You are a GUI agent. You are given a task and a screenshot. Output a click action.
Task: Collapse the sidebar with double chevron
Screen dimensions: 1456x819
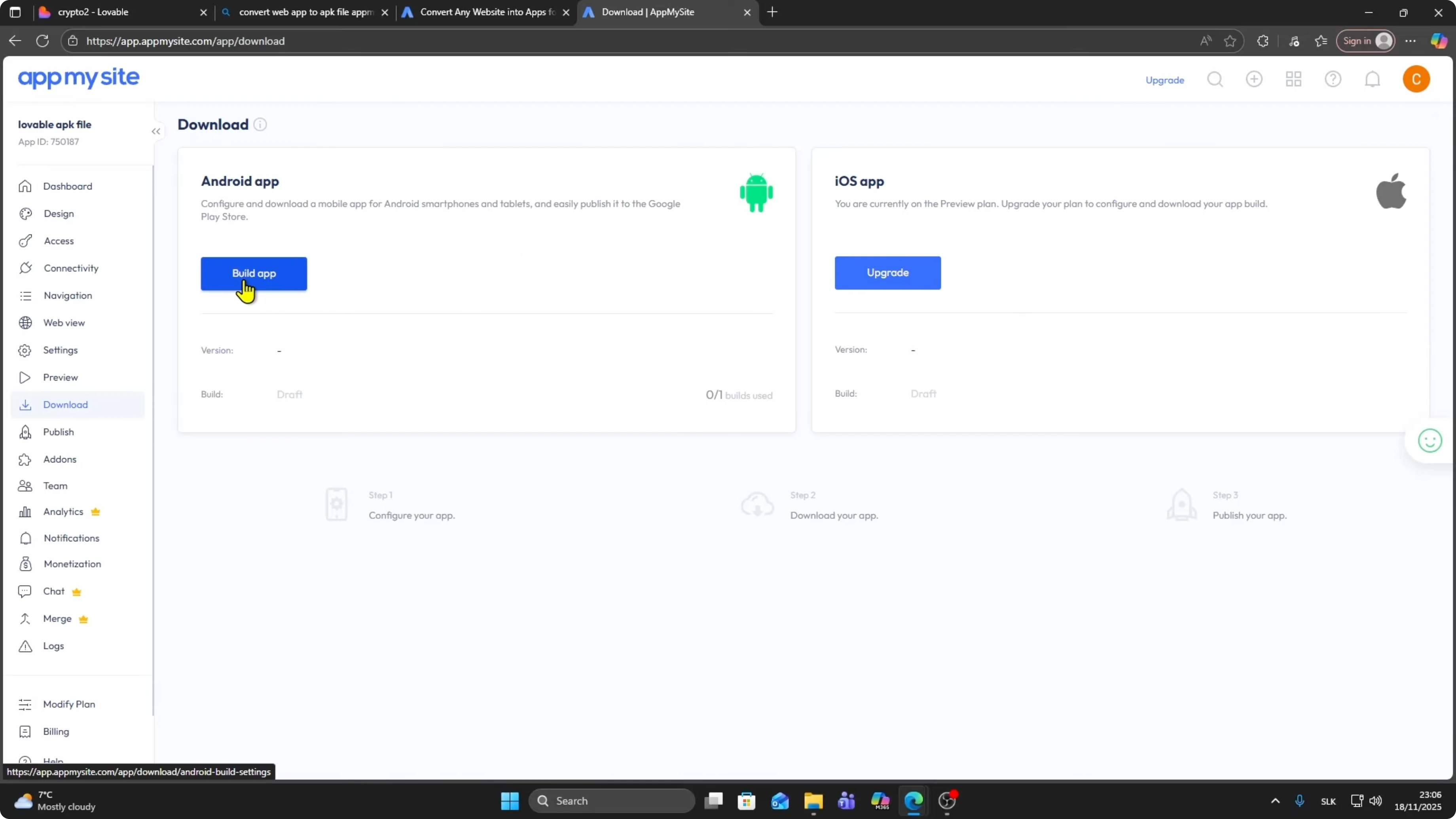coord(156,132)
